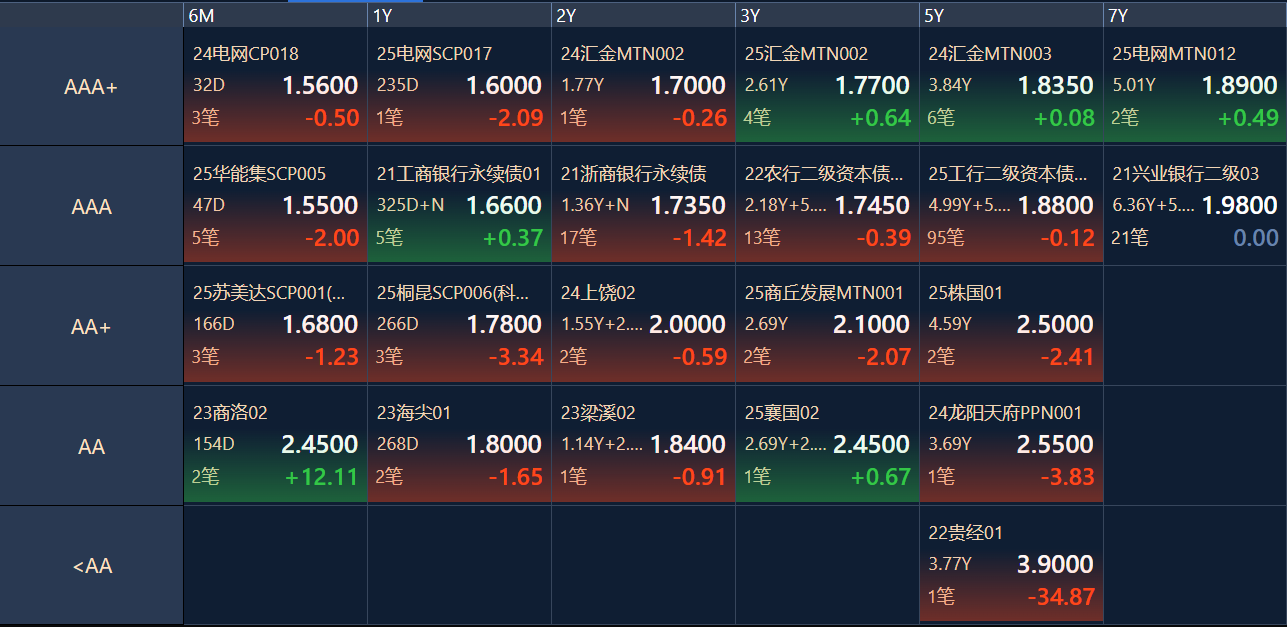Open the 23梁溪02 bond card

point(643,444)
